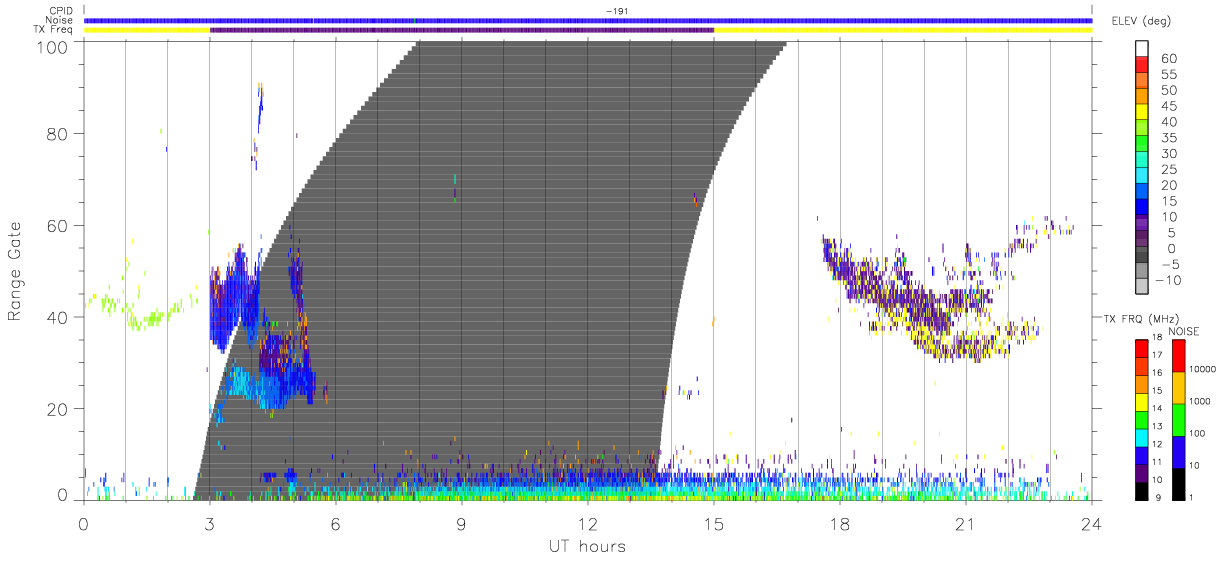Click the "-191" CPID value
This screenshot has height=567, width=1228.
tap(616, 11)
